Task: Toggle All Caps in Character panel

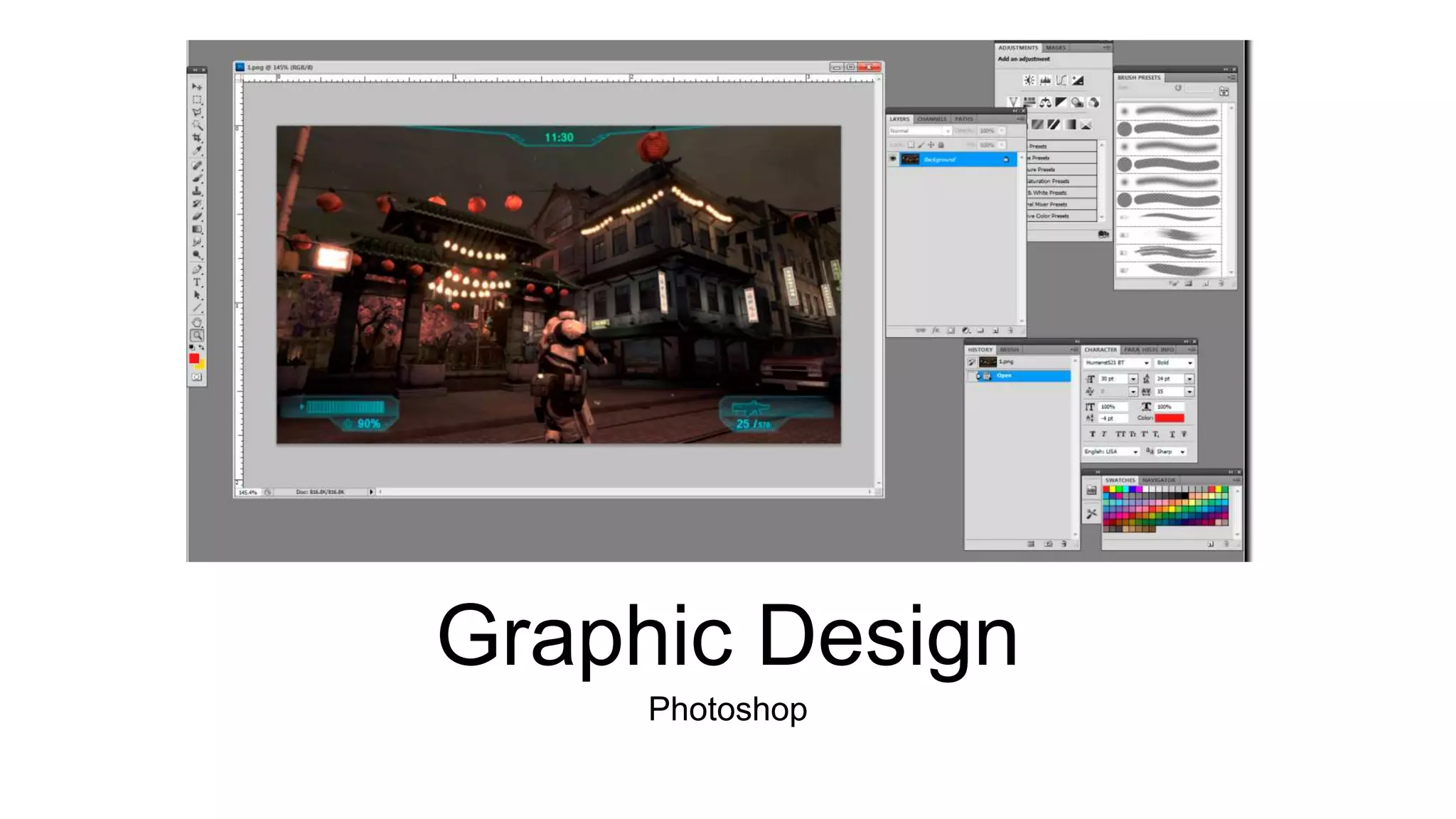Action: click(1120, 434)
